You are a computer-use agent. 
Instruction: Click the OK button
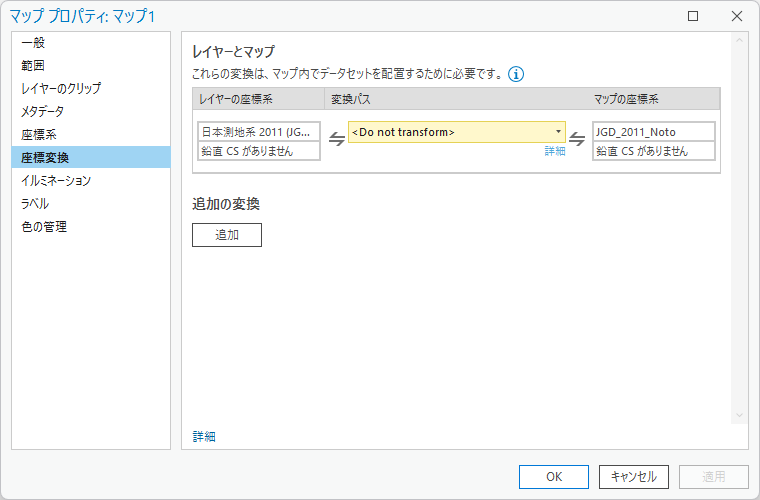click(554, 477)
